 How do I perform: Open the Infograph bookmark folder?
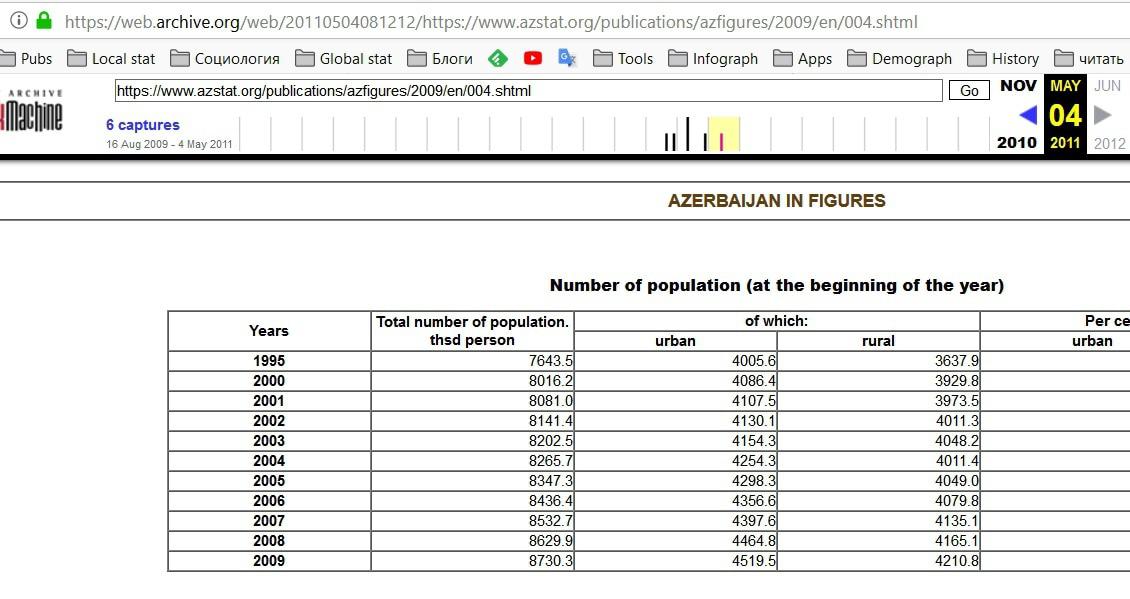[x=714, y=58]
